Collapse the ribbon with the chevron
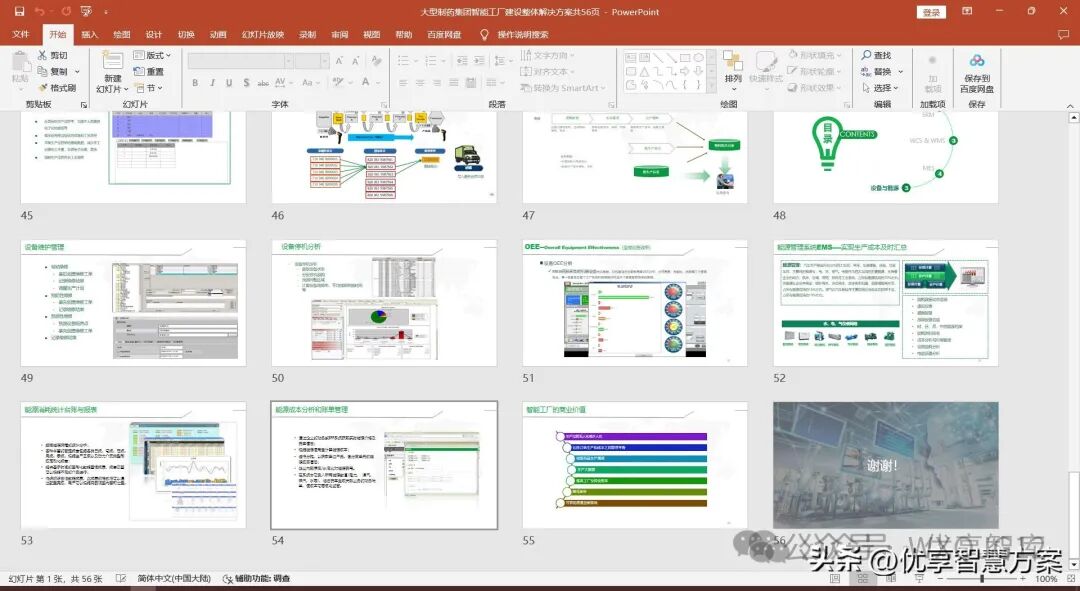This screenshot has width=1080, height=591. tap(1070, 105)
